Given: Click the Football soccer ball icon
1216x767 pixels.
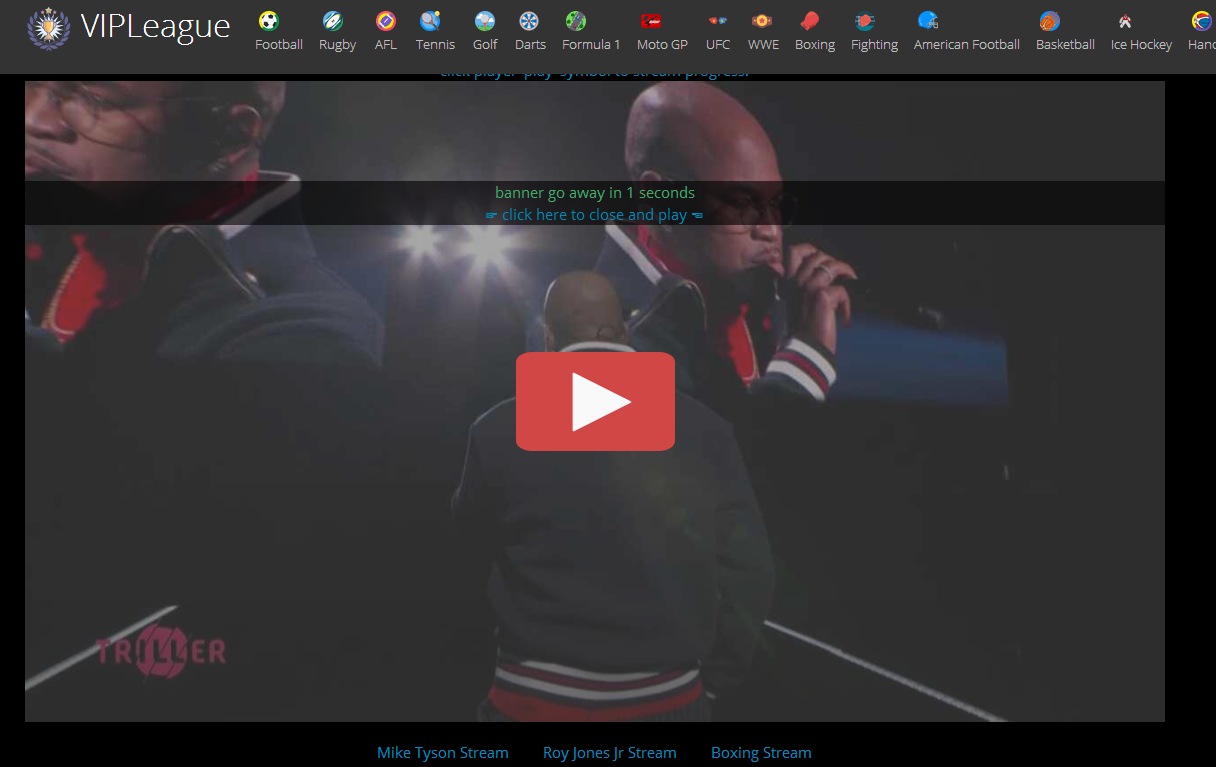Looking at the screenshot, I should coord(268,21).
